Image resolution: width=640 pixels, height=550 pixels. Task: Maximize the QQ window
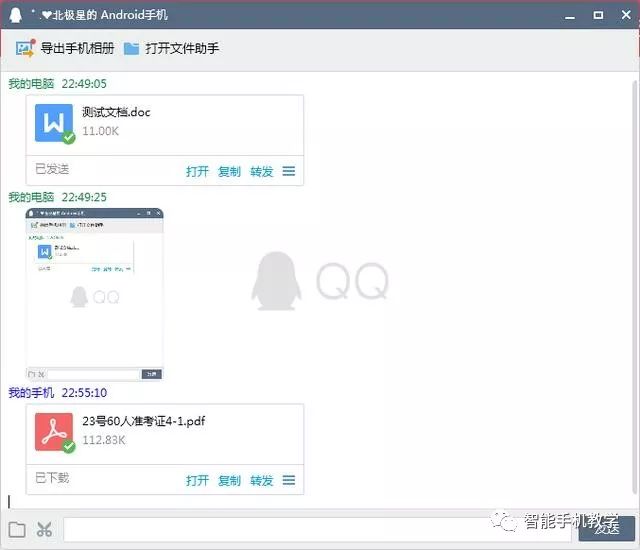coord(598,15)
